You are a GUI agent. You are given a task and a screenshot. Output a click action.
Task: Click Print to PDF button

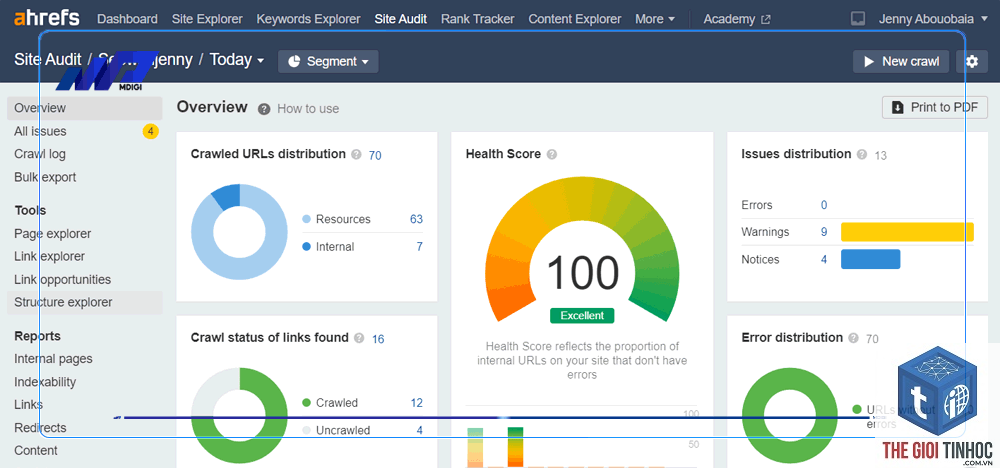coord(935,107)
